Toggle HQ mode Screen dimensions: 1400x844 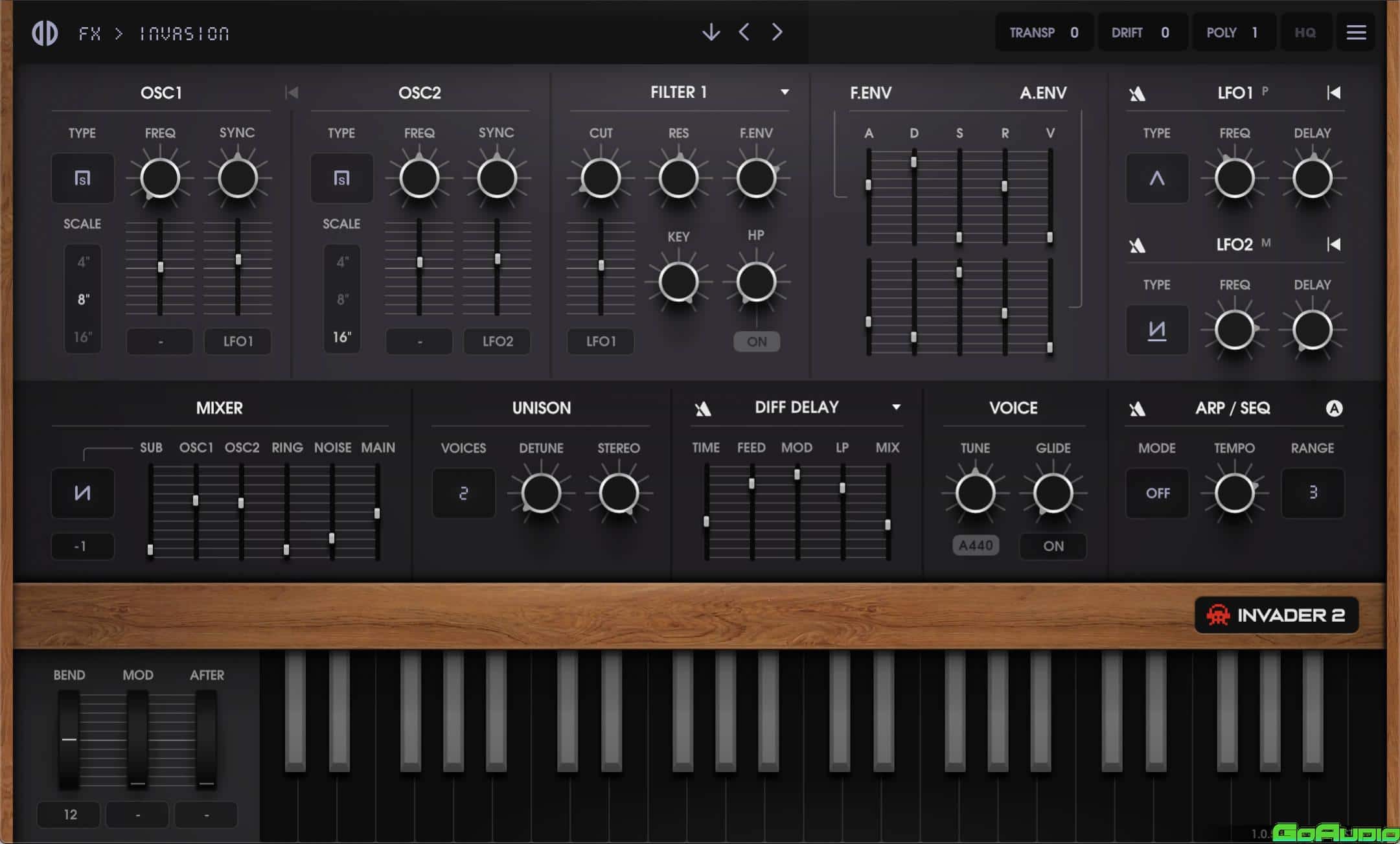click(1305, 32)
